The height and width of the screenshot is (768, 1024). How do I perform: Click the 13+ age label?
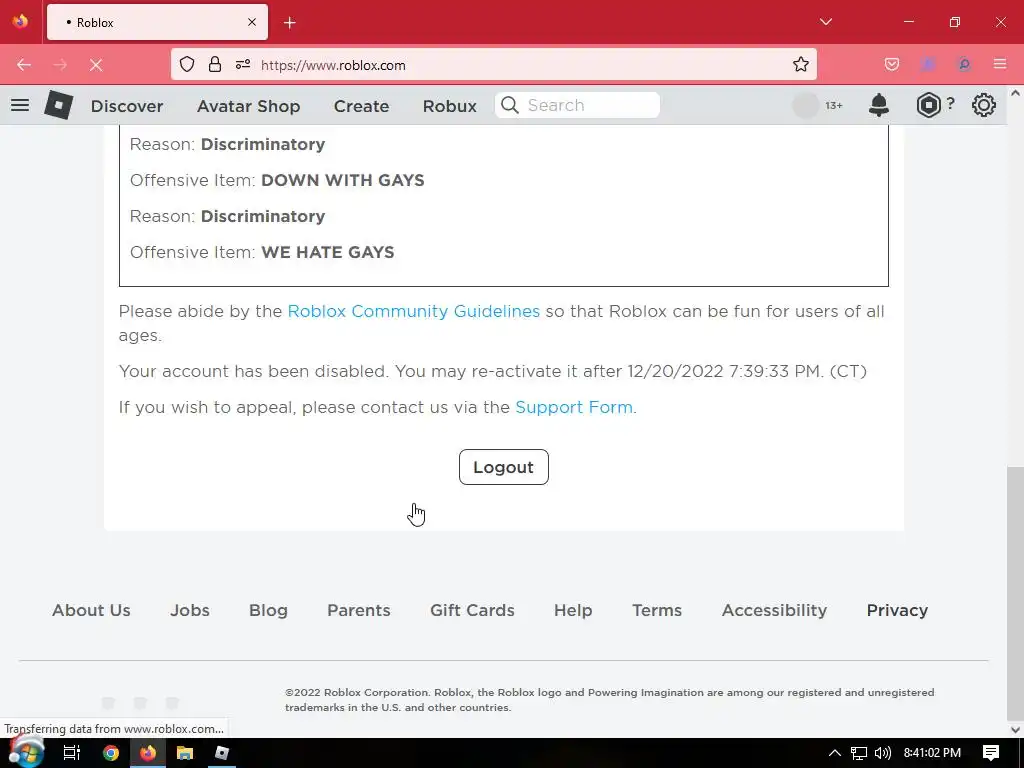pos(834,105)
